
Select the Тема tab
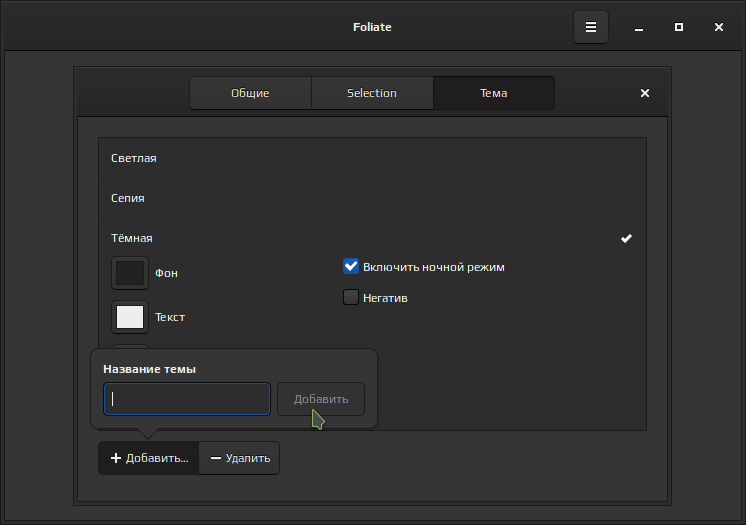[x=493, y=93]
